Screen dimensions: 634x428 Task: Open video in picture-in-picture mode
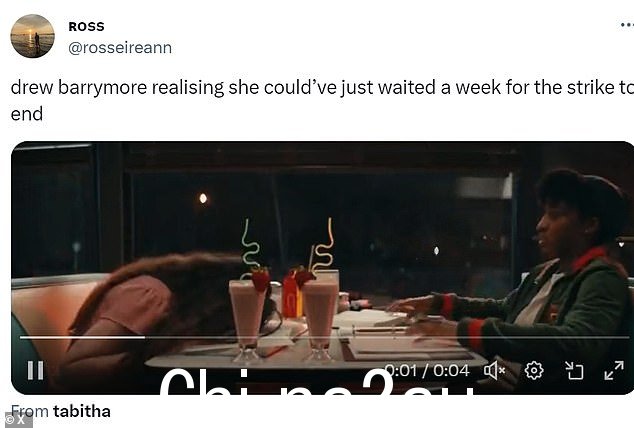click(574, 370)
